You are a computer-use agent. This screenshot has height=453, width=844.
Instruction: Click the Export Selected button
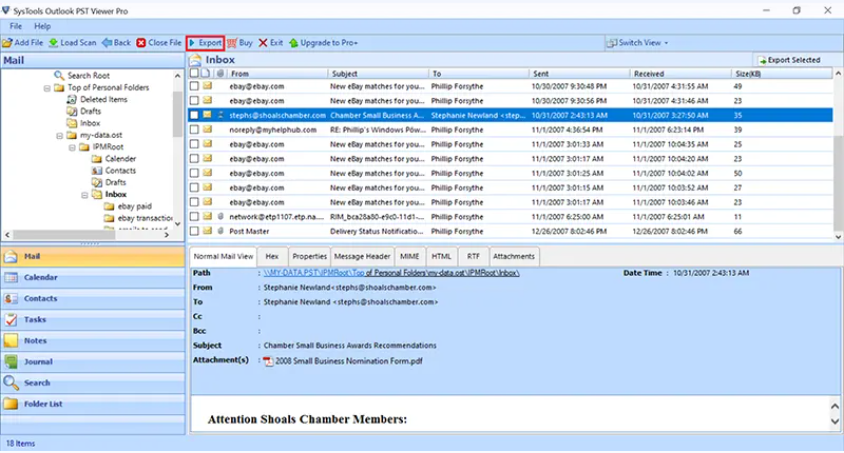tap(789, 60)
